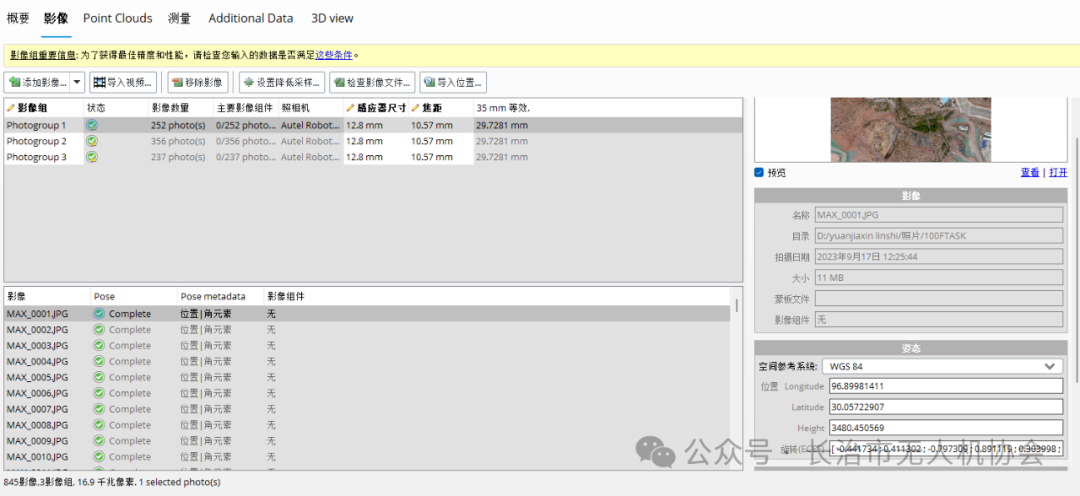Toggle the 预览 checkbox
1080x496 pixels.
tap(759, 172)
